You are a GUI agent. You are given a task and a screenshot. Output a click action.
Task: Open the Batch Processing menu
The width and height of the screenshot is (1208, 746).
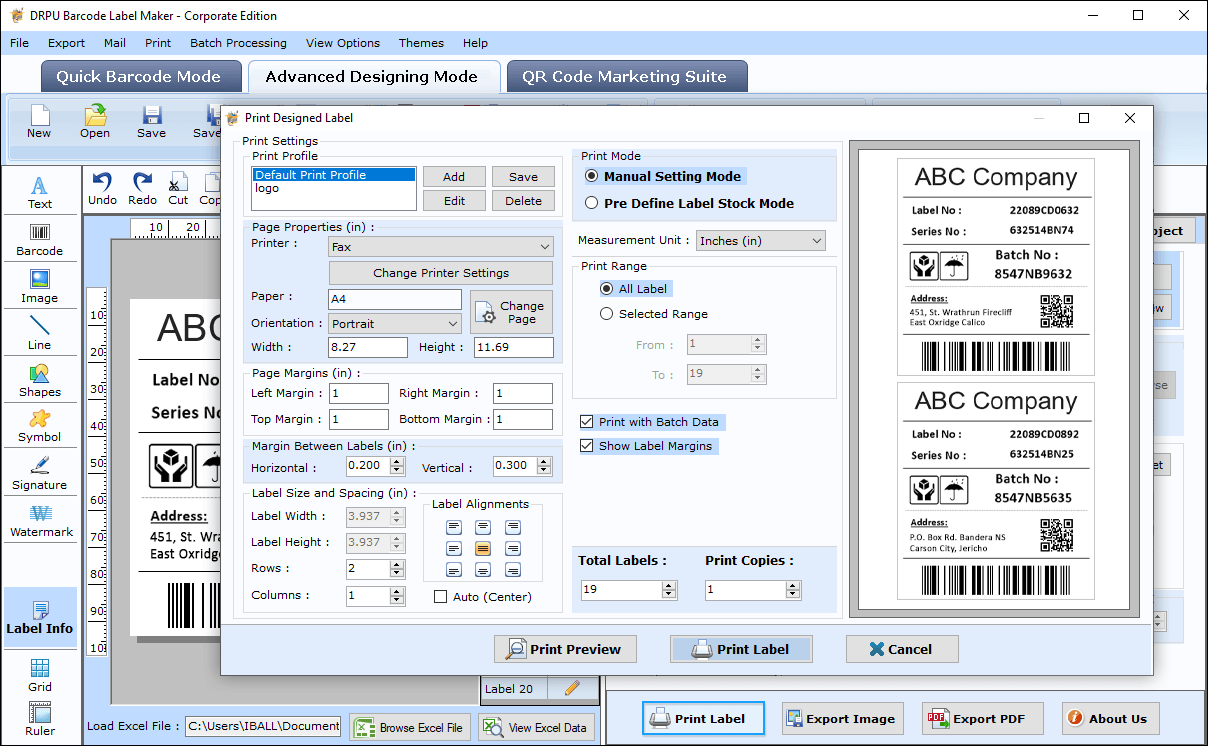[238, 43]
